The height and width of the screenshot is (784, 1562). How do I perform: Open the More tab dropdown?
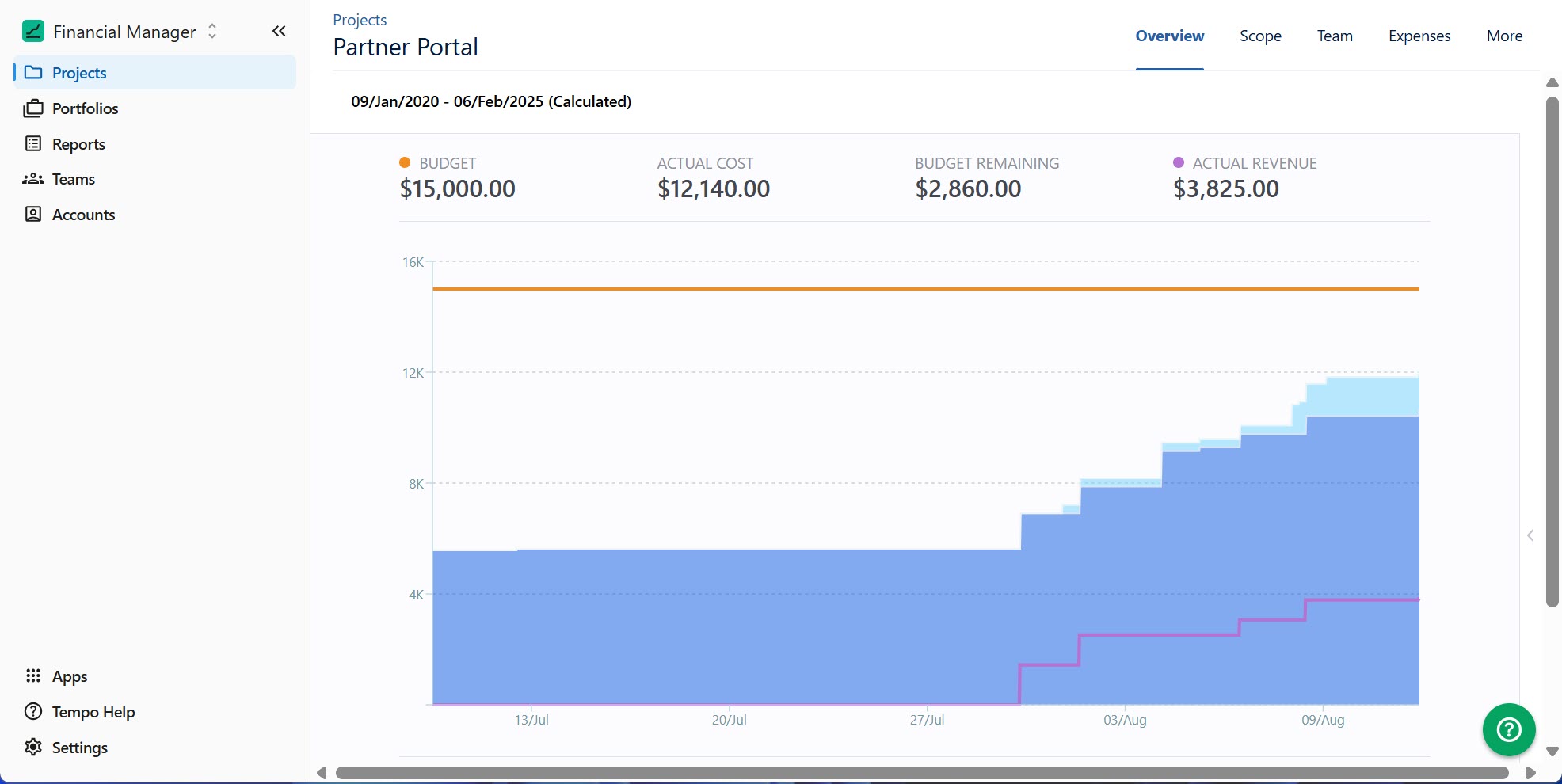1503,36
